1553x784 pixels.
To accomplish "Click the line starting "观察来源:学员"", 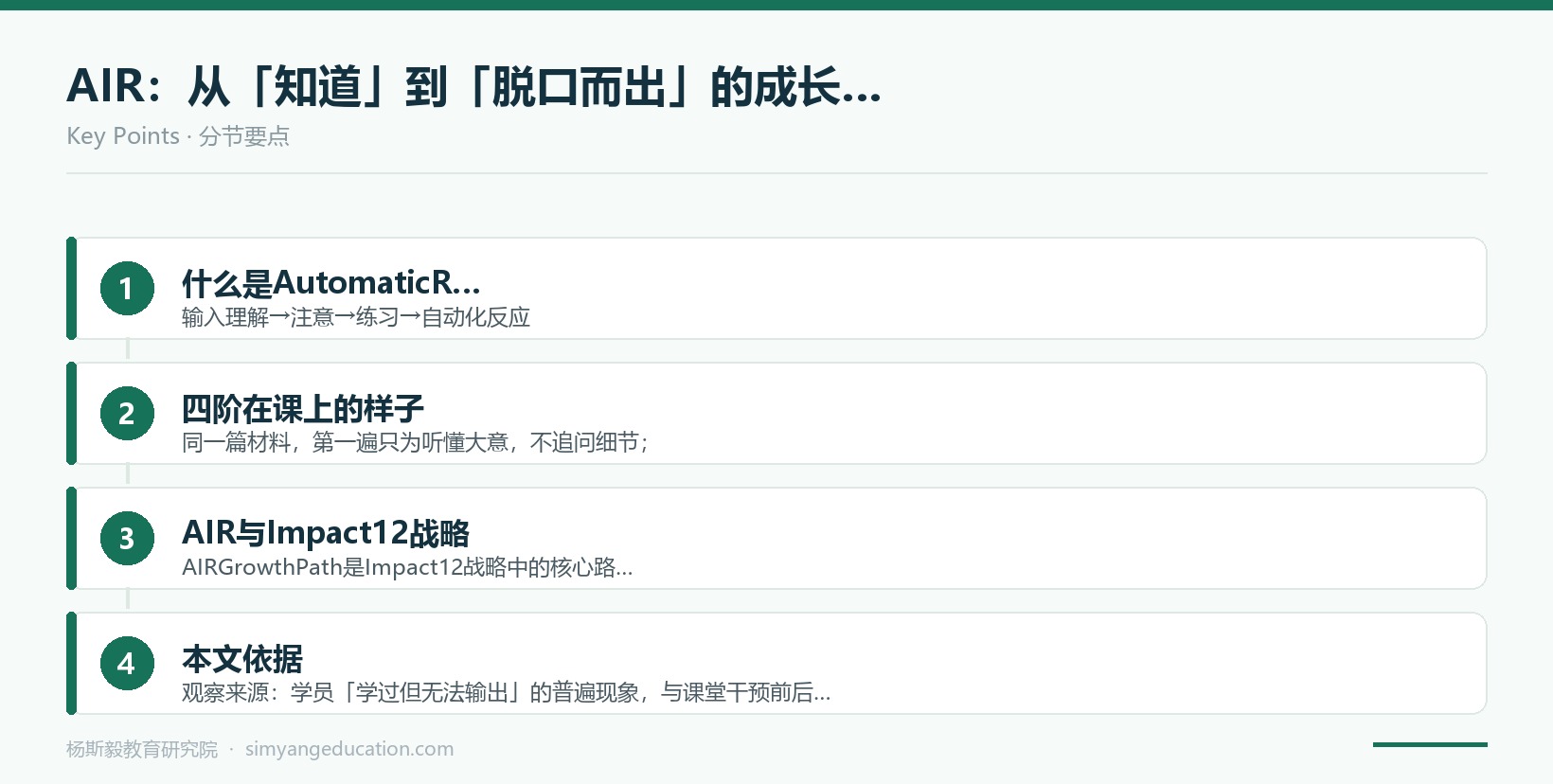I will click(507, 692).
